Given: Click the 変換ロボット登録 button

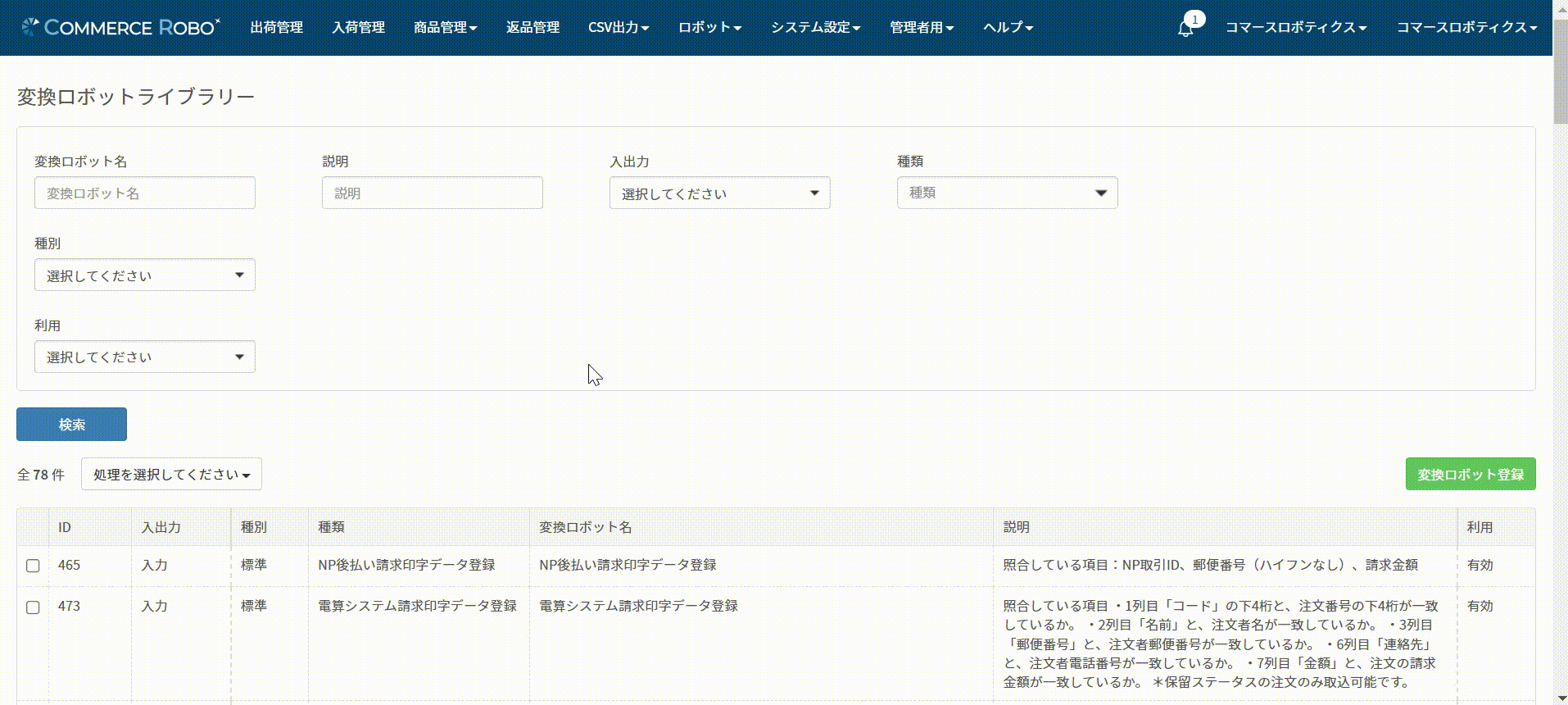Looking at the screenshot, I should click(1471, 474).
